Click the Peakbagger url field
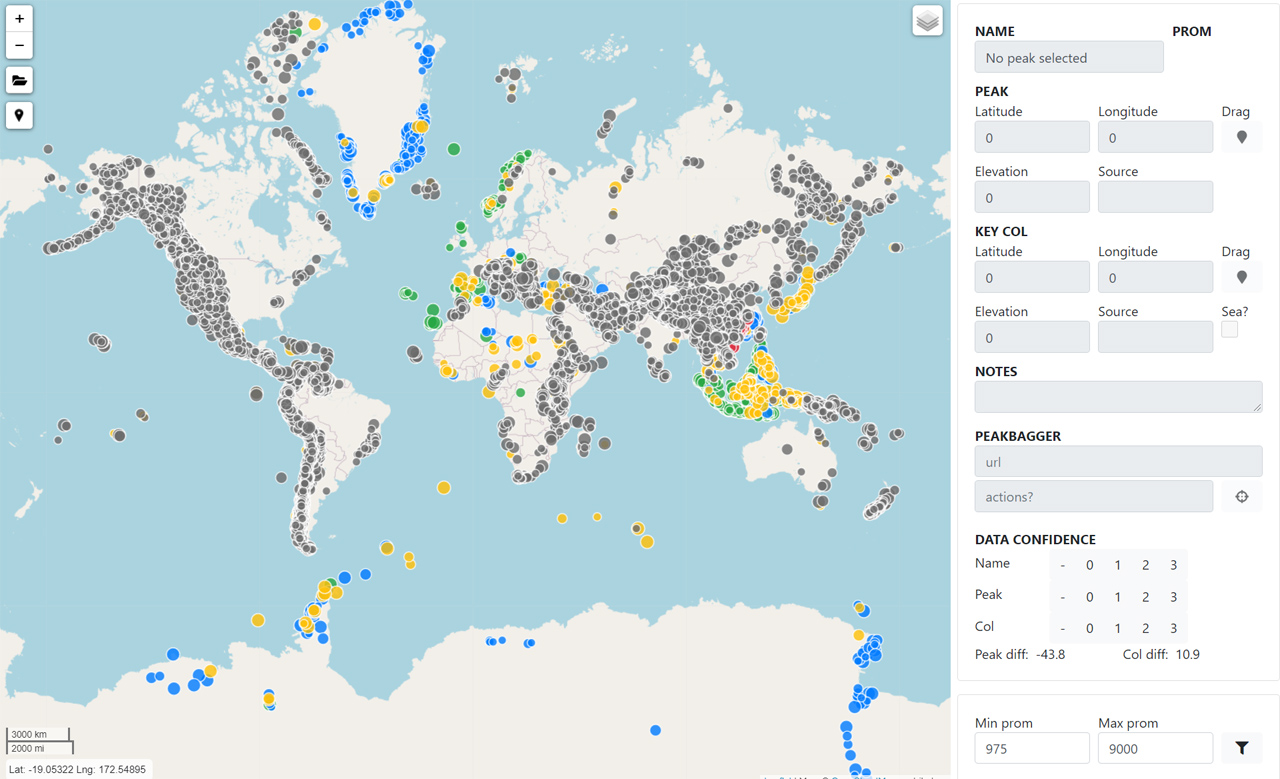The image size is (1280, 779). [x=1117, y=461]
